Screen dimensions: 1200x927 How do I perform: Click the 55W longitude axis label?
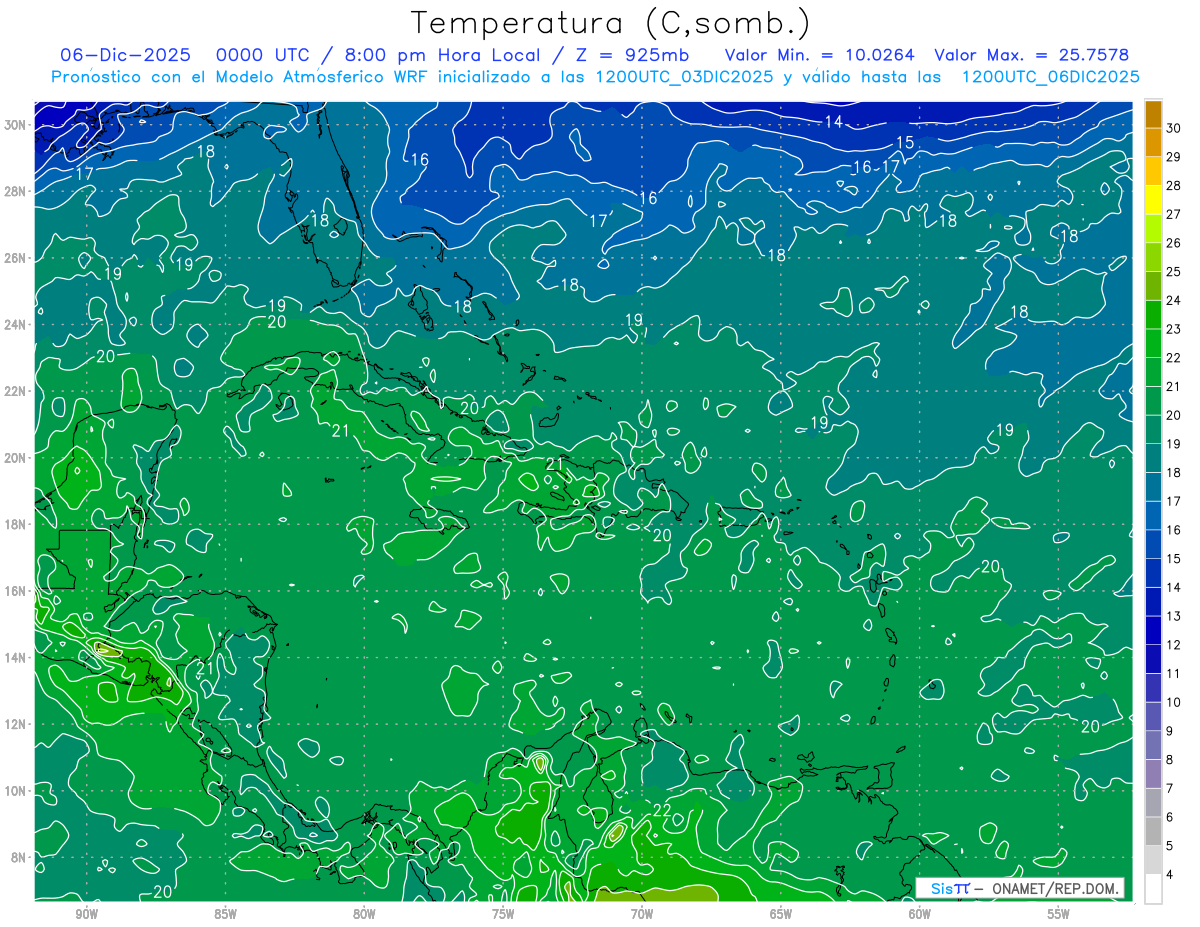pyautogui.click(x=1058, y=914)
